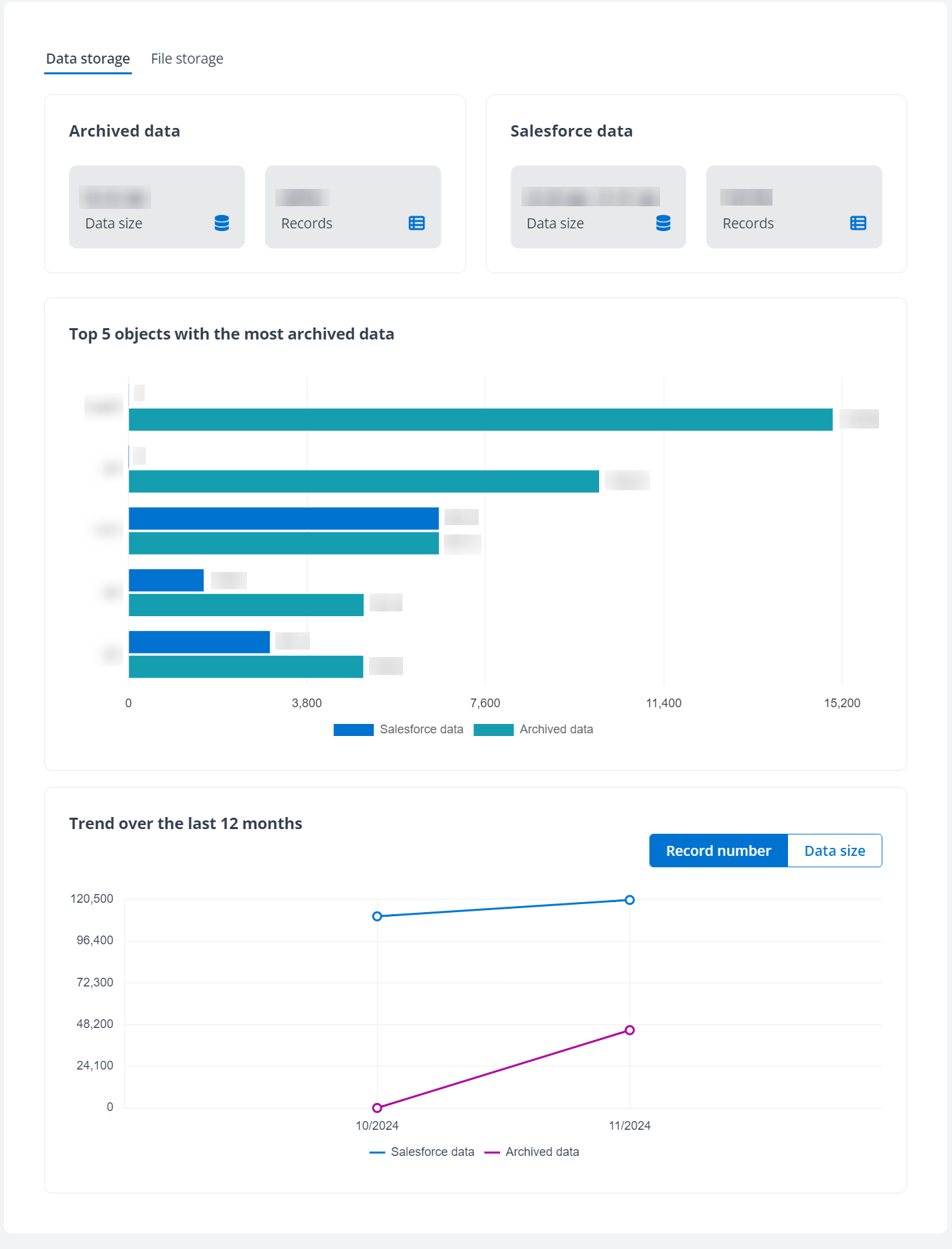This screenshot has height=1249, width=952.
Task: Click database icon in Archived data size card
Action: tap(222, 223)
